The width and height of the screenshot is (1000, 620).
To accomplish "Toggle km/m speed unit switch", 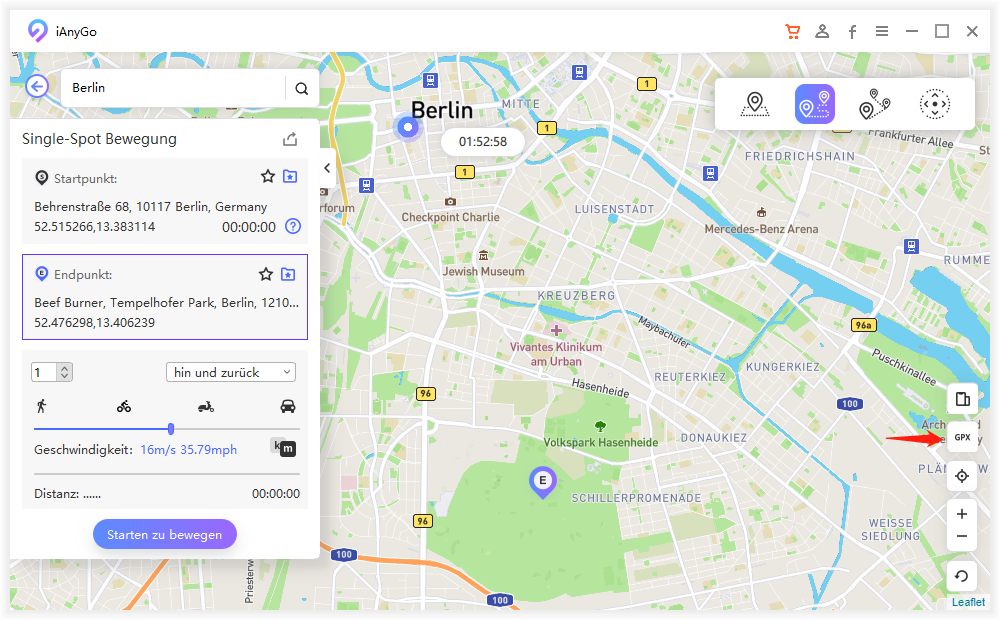I will (284, 447).
